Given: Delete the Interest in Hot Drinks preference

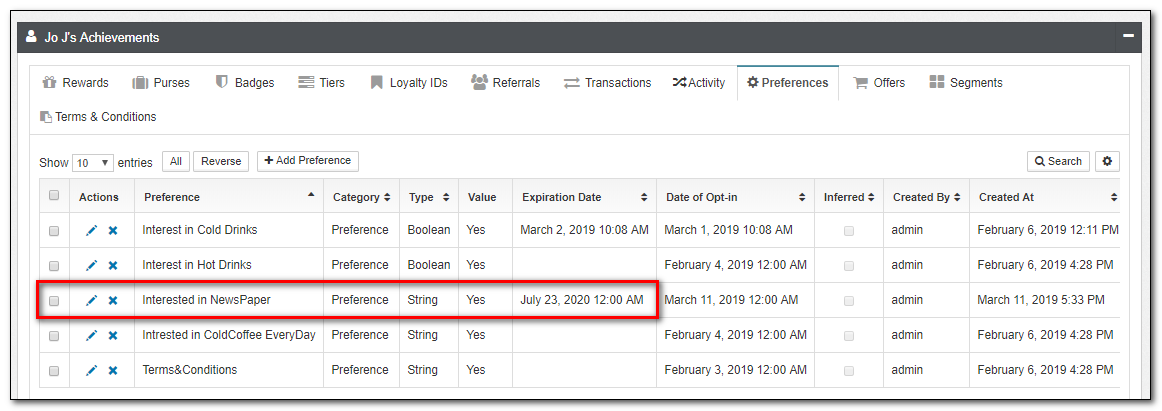Looking at the screenshot, I should pos(113,265).
